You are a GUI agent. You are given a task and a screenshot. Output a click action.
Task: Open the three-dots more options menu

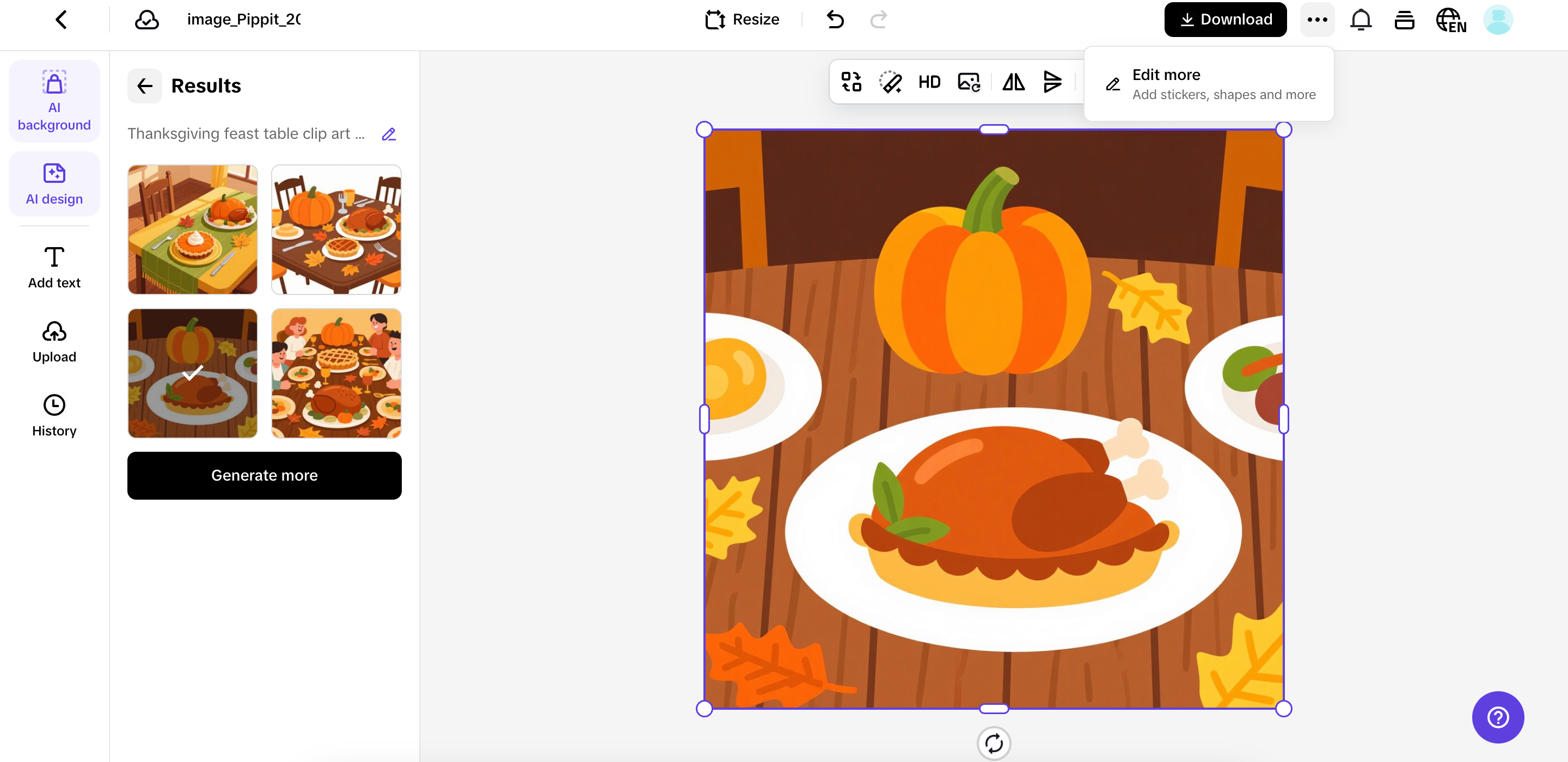(x=1317, y=20)
